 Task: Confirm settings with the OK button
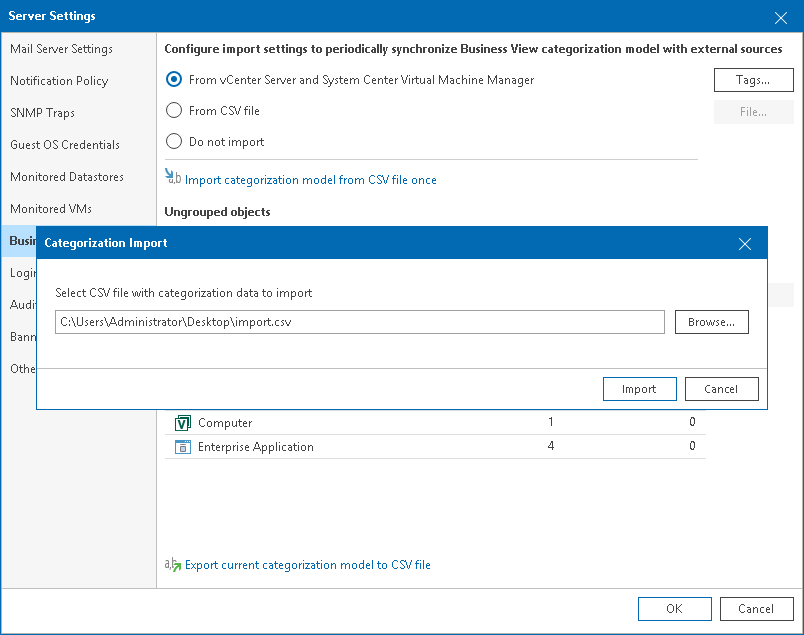click(674, 608)
